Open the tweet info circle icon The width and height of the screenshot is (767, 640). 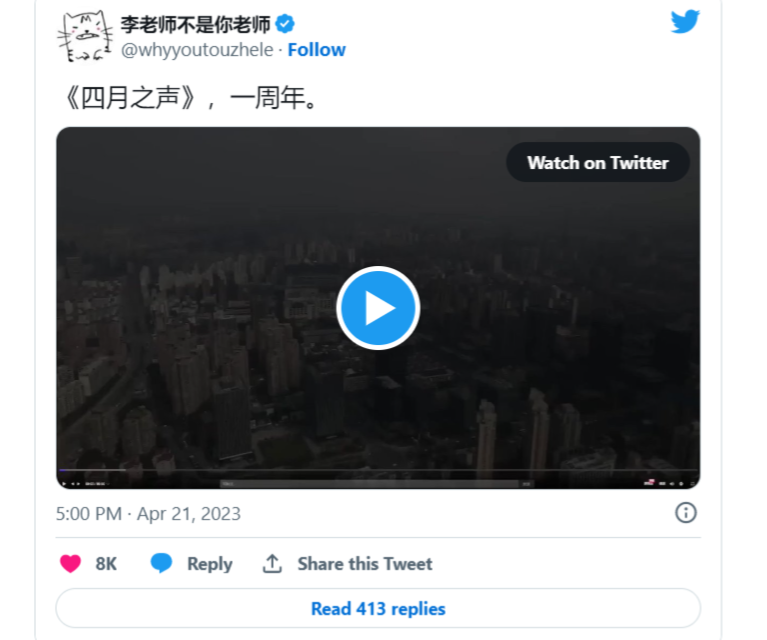coord(685,513)
